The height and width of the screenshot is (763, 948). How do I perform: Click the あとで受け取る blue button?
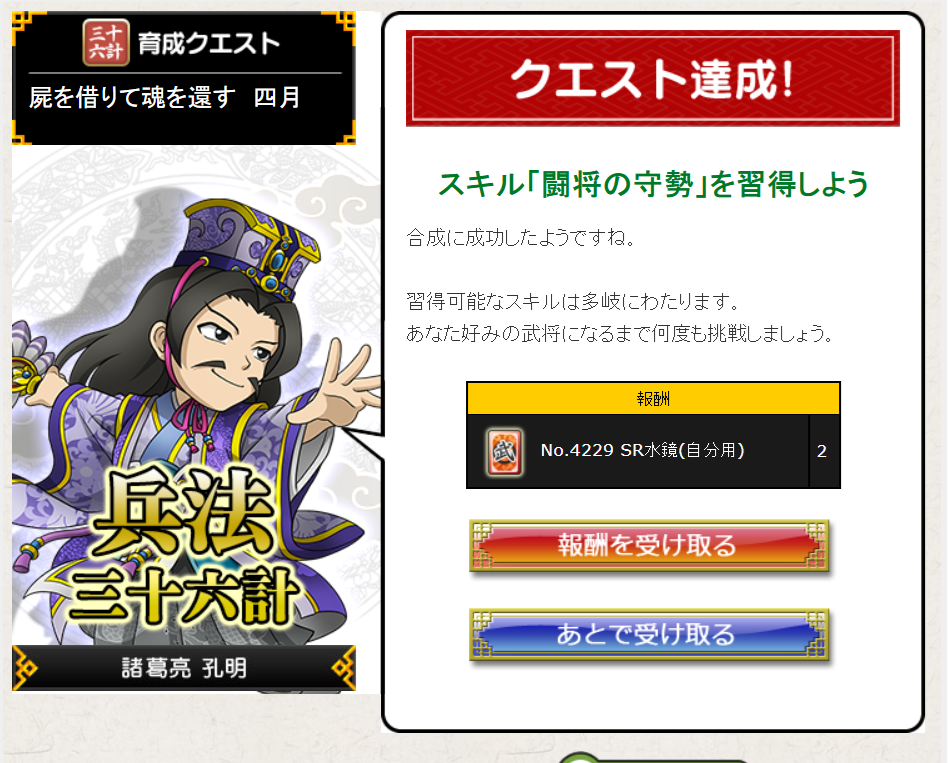649,634
